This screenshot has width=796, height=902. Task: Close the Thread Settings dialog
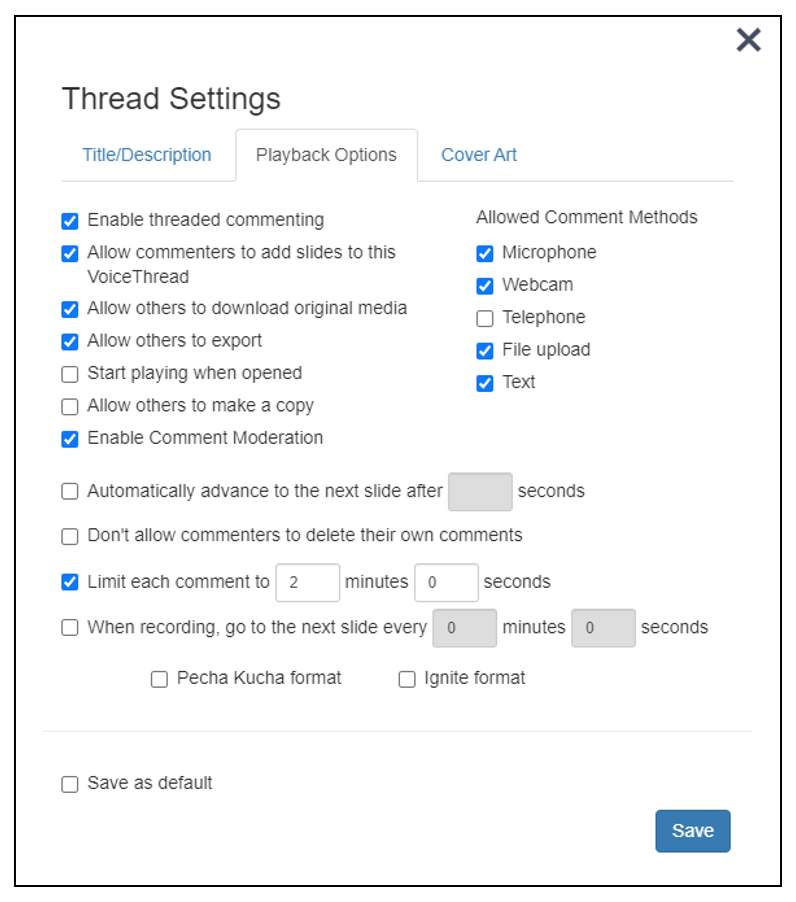(748, 41)
